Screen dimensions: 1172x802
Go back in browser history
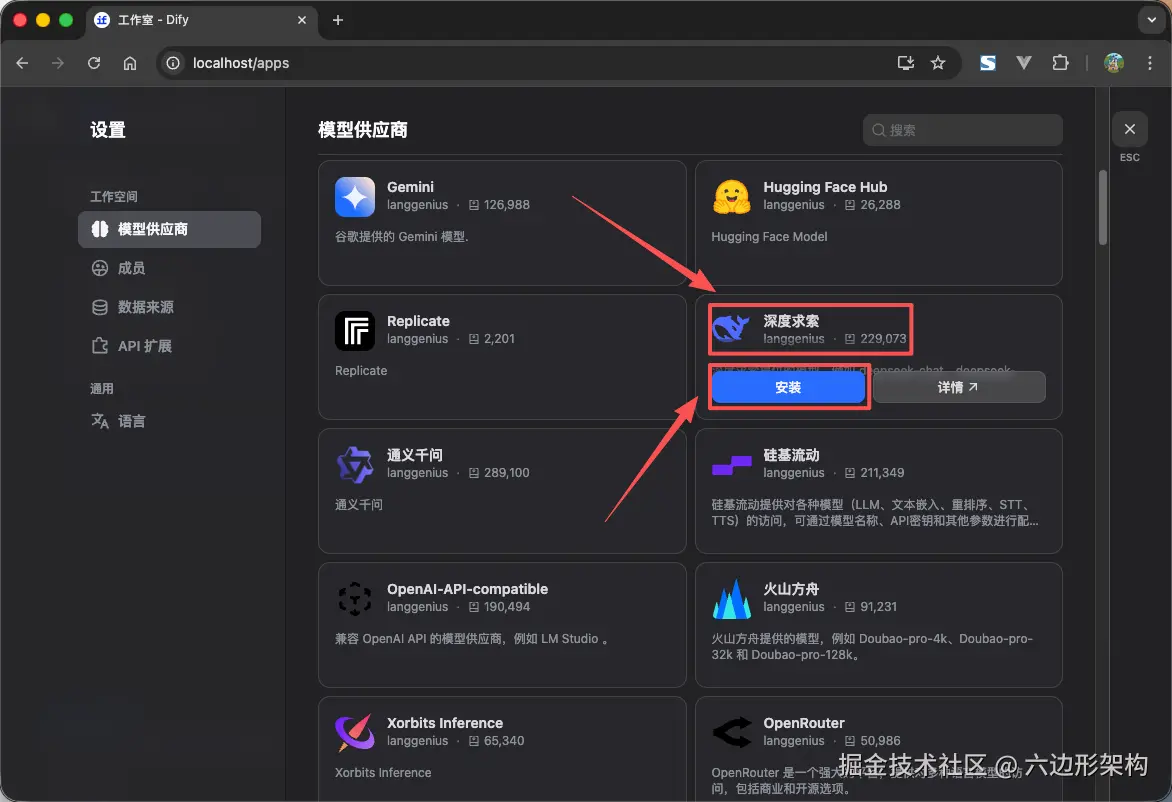click(22, 63)
